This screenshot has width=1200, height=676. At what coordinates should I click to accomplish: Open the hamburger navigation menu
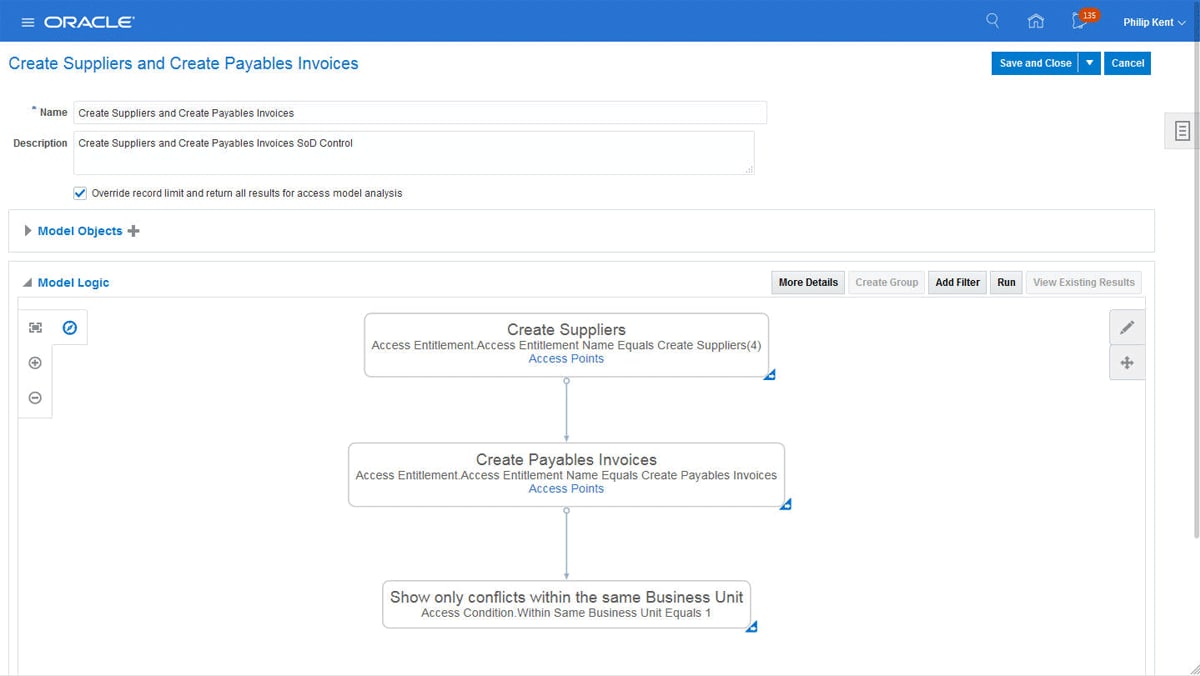tap(27, 22)
